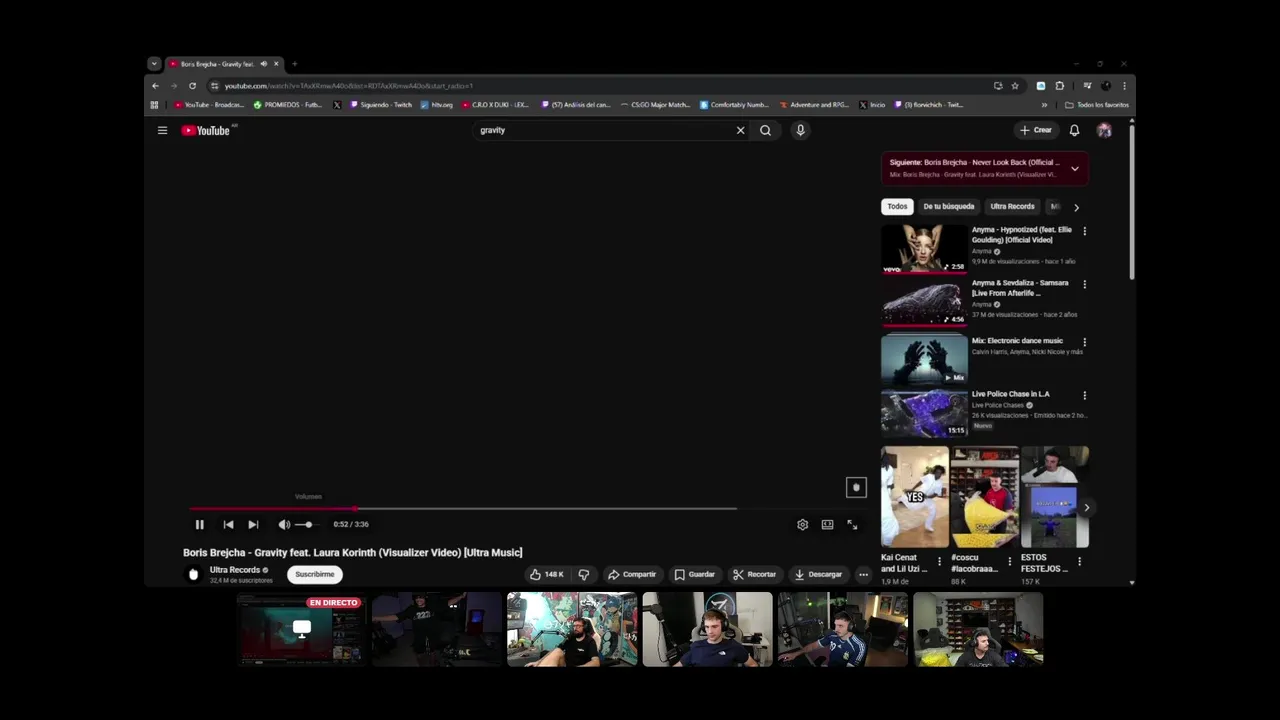Like the video with 148 K likes
The height and width of the screenshot is (720, 1280).
547,574
